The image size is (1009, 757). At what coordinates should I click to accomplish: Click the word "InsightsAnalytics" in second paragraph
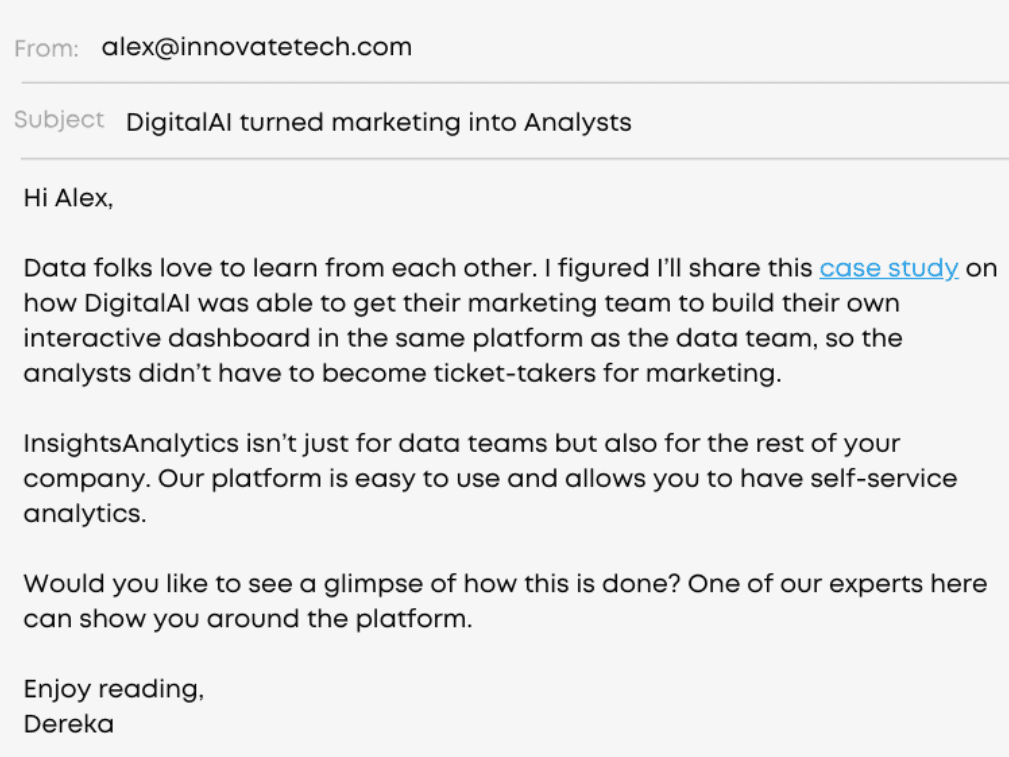tap(131, 444)
